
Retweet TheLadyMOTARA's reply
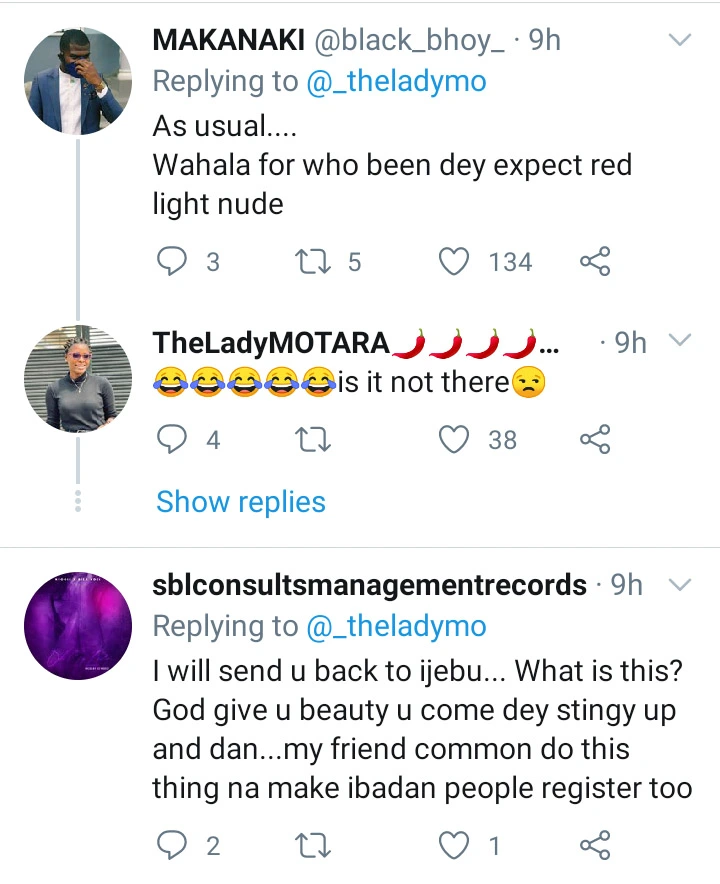pos(312,438)
